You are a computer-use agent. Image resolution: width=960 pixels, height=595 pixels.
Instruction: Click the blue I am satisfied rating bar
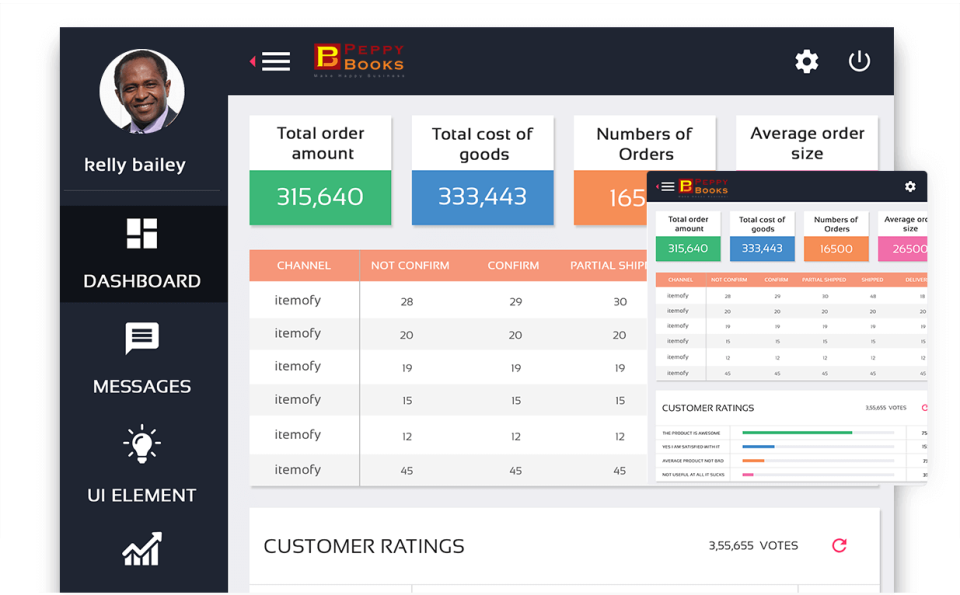[x=758, y=447]
